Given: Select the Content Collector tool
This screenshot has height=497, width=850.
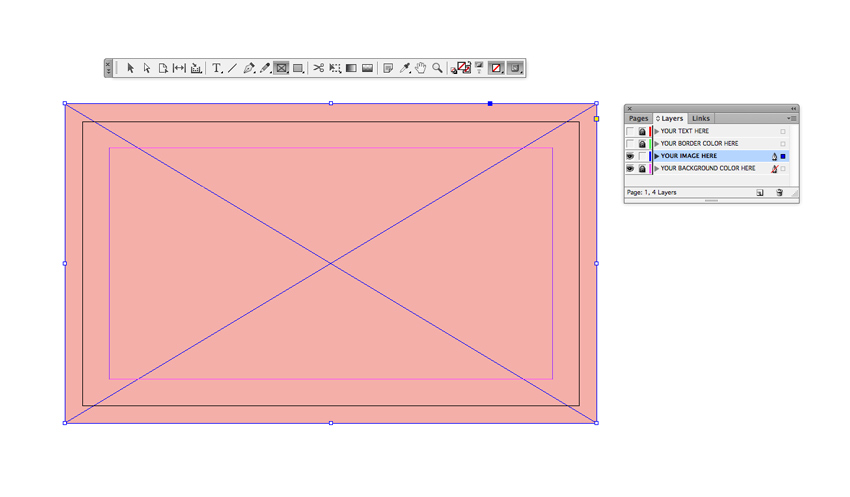Looking at the screenshot, I should click(x=196, y=68).
